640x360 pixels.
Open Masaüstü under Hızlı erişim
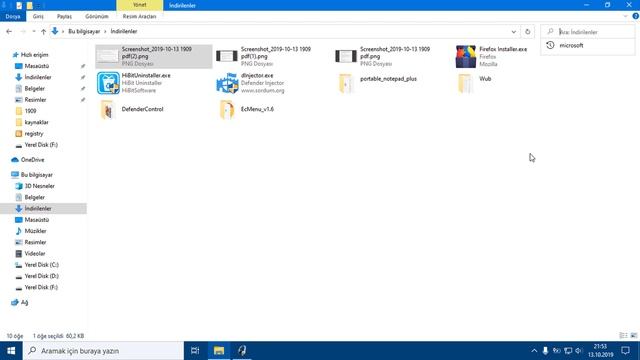tap(37, 66)
